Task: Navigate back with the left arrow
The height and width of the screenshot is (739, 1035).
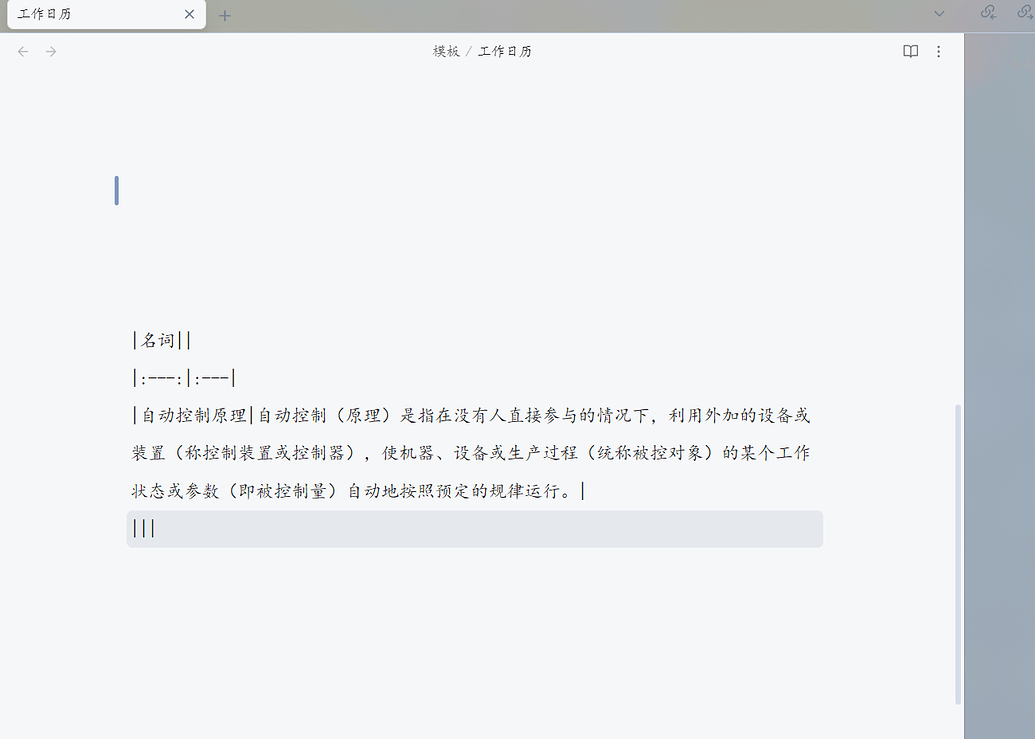Action: click(23, 51)
